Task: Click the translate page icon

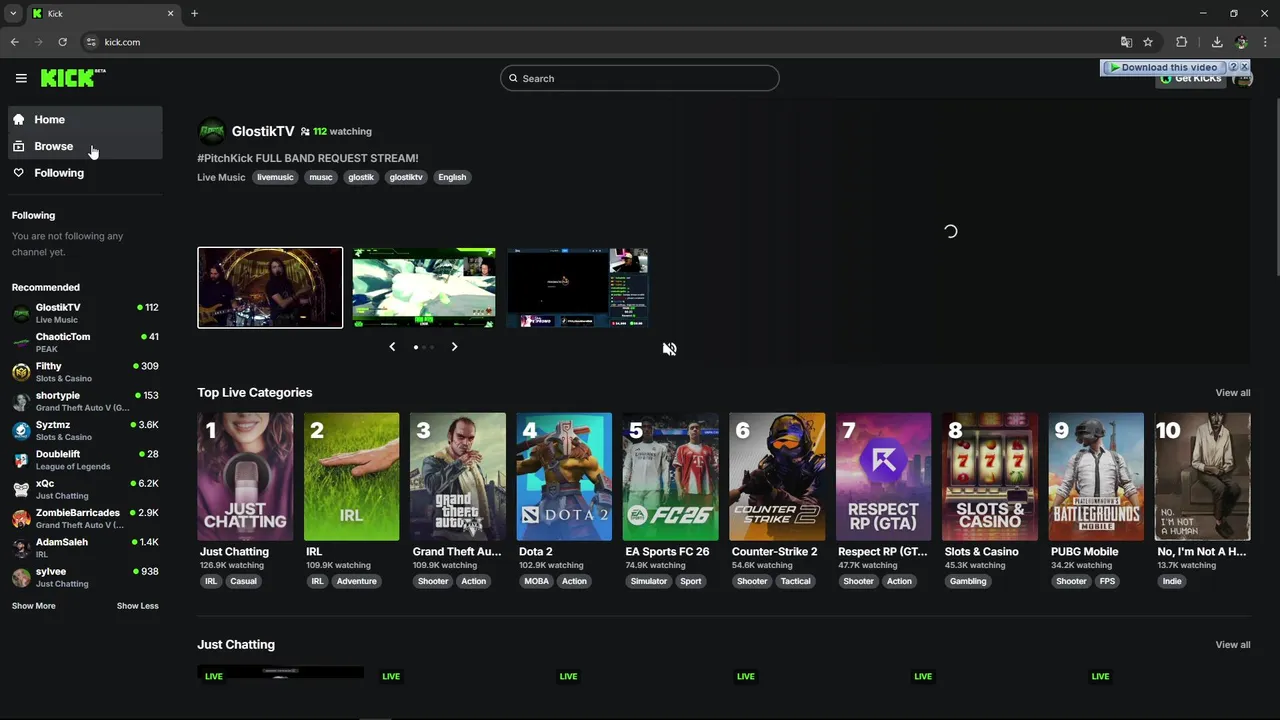Action: (x=1126, y=42)
